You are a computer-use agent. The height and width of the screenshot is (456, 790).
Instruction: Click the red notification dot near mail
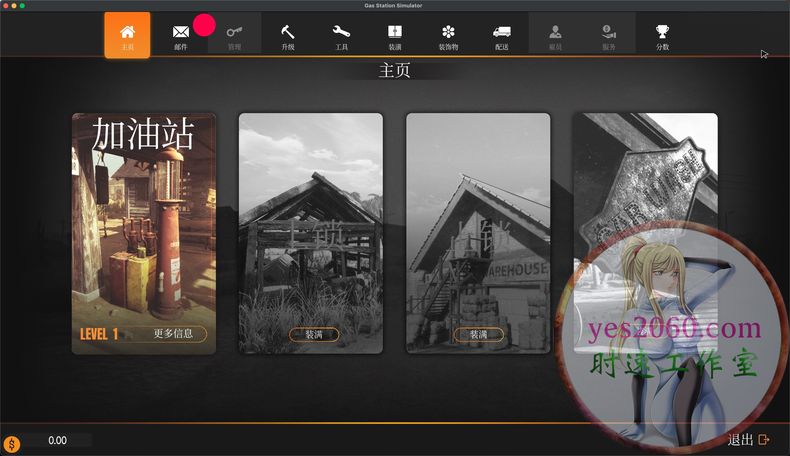(x=205, y=25)
